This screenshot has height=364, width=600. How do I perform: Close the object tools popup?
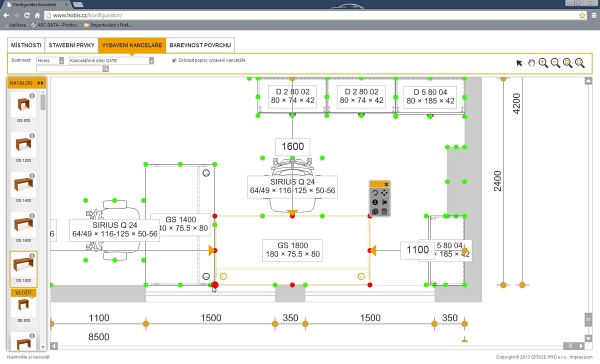point(386,184)
